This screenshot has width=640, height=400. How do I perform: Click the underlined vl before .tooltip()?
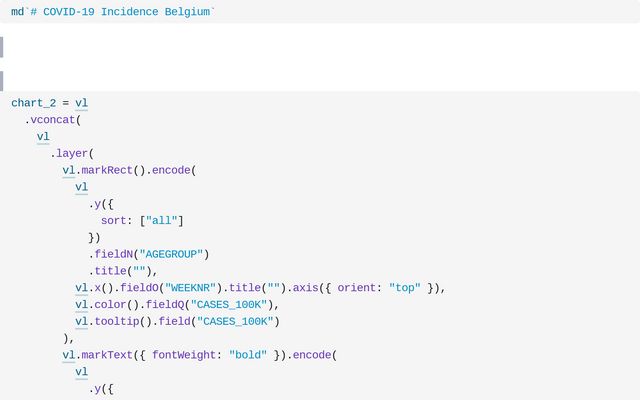81,322
